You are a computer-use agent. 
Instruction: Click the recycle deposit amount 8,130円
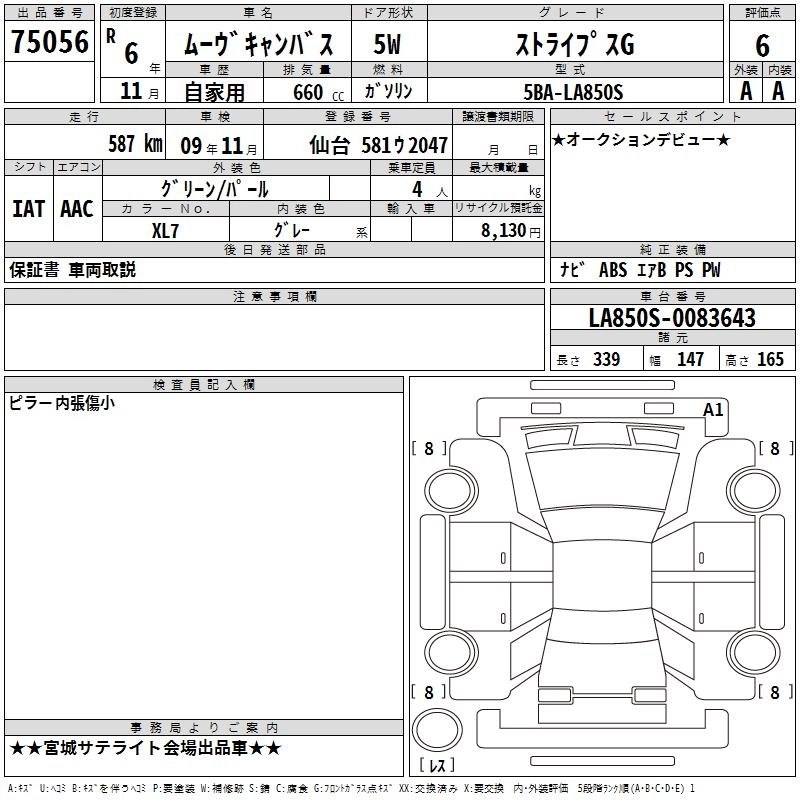pyautogui.click(x=506, y=229)
